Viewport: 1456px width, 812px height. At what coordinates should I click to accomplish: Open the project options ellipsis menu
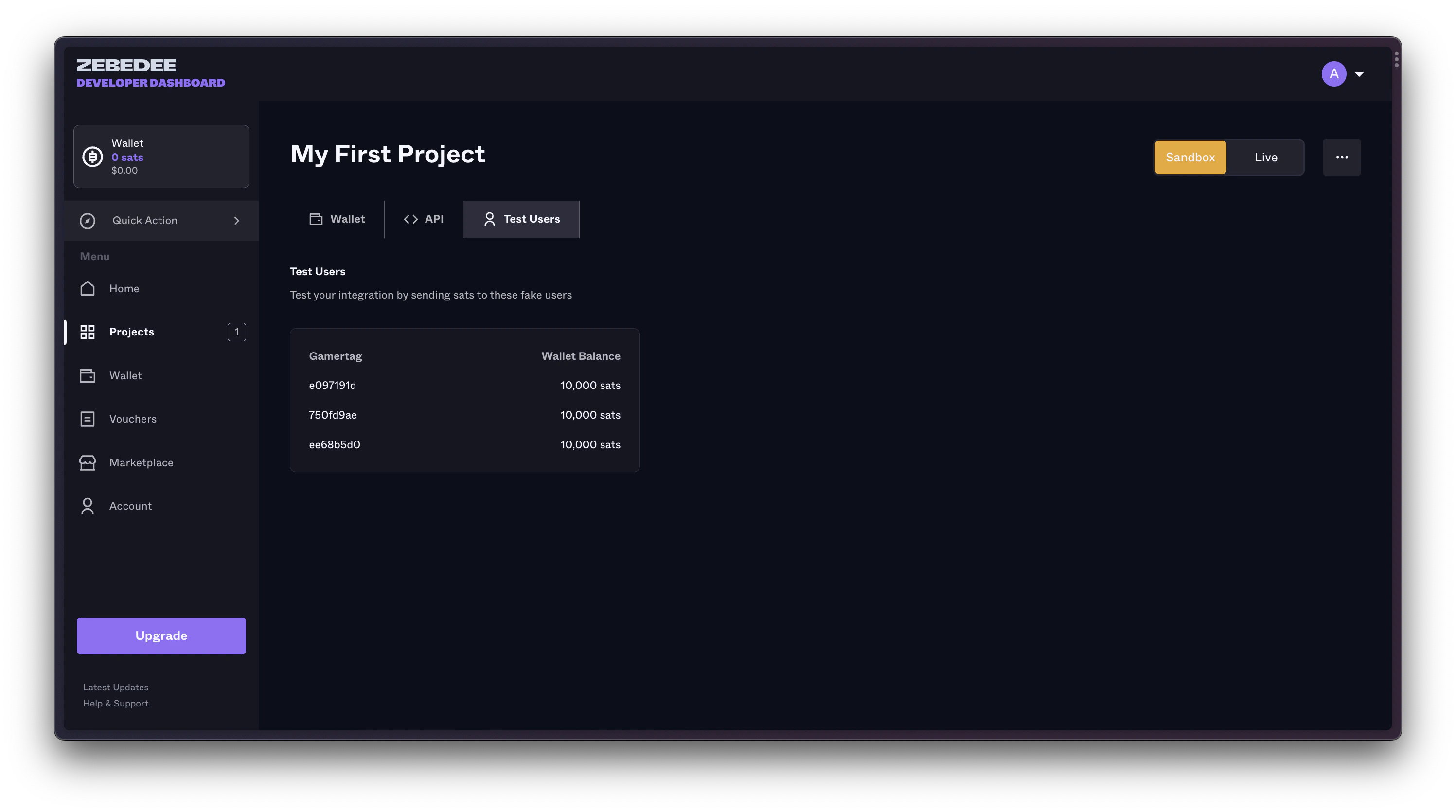[1342, 157]
